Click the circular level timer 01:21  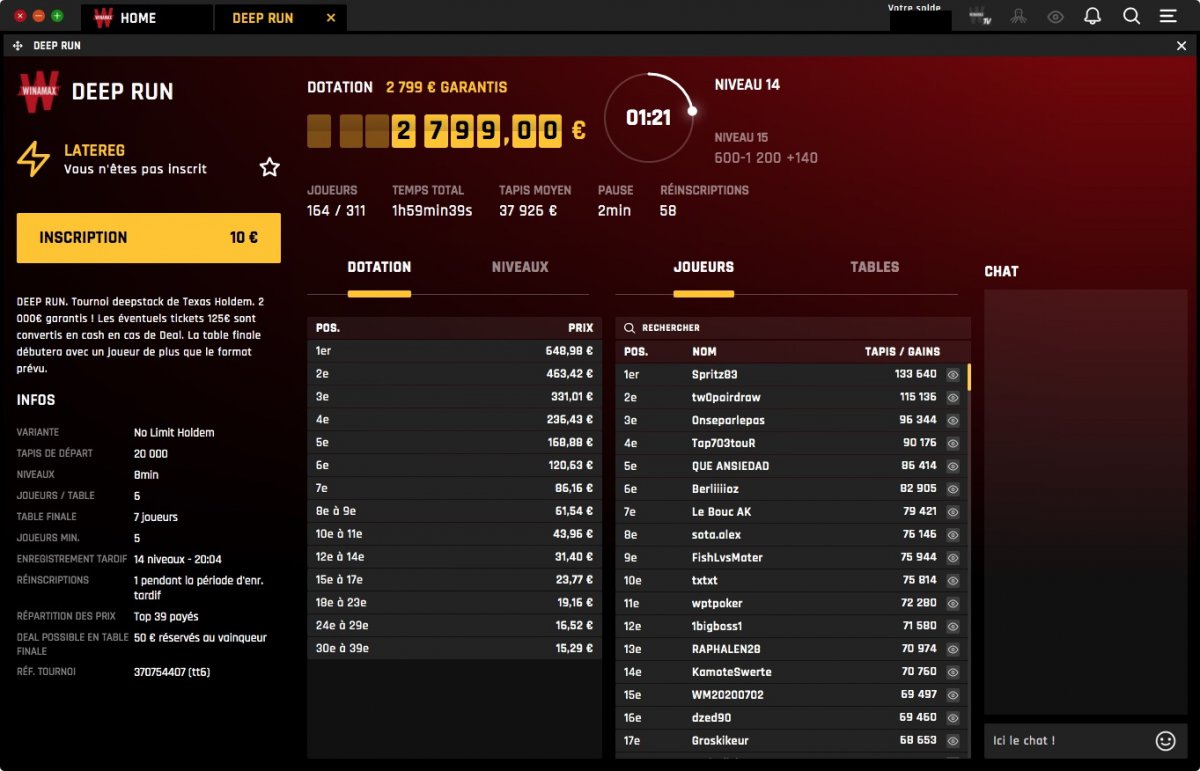pos(648,118)
